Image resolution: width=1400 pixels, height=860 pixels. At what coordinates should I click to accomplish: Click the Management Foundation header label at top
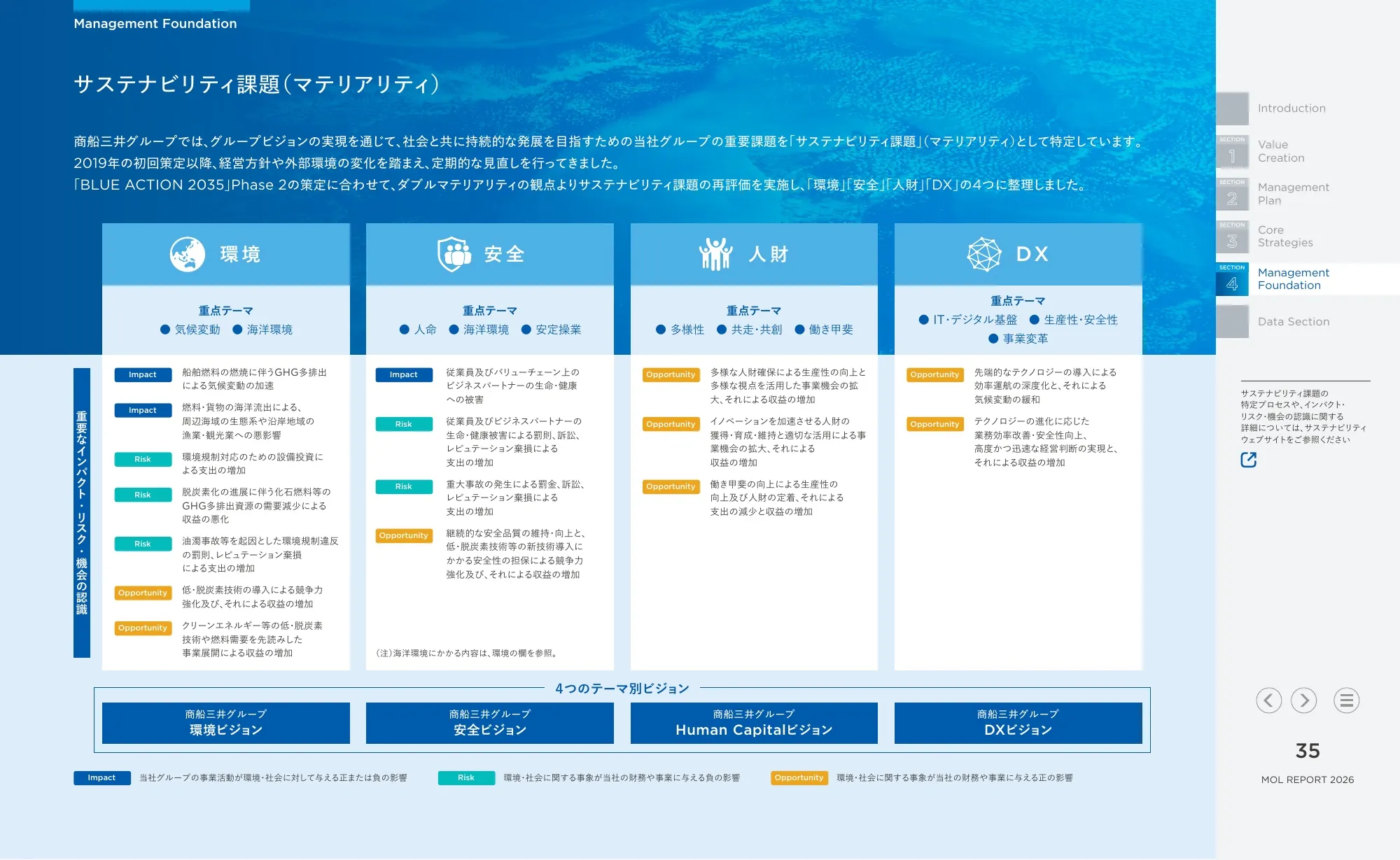point(155,24)
